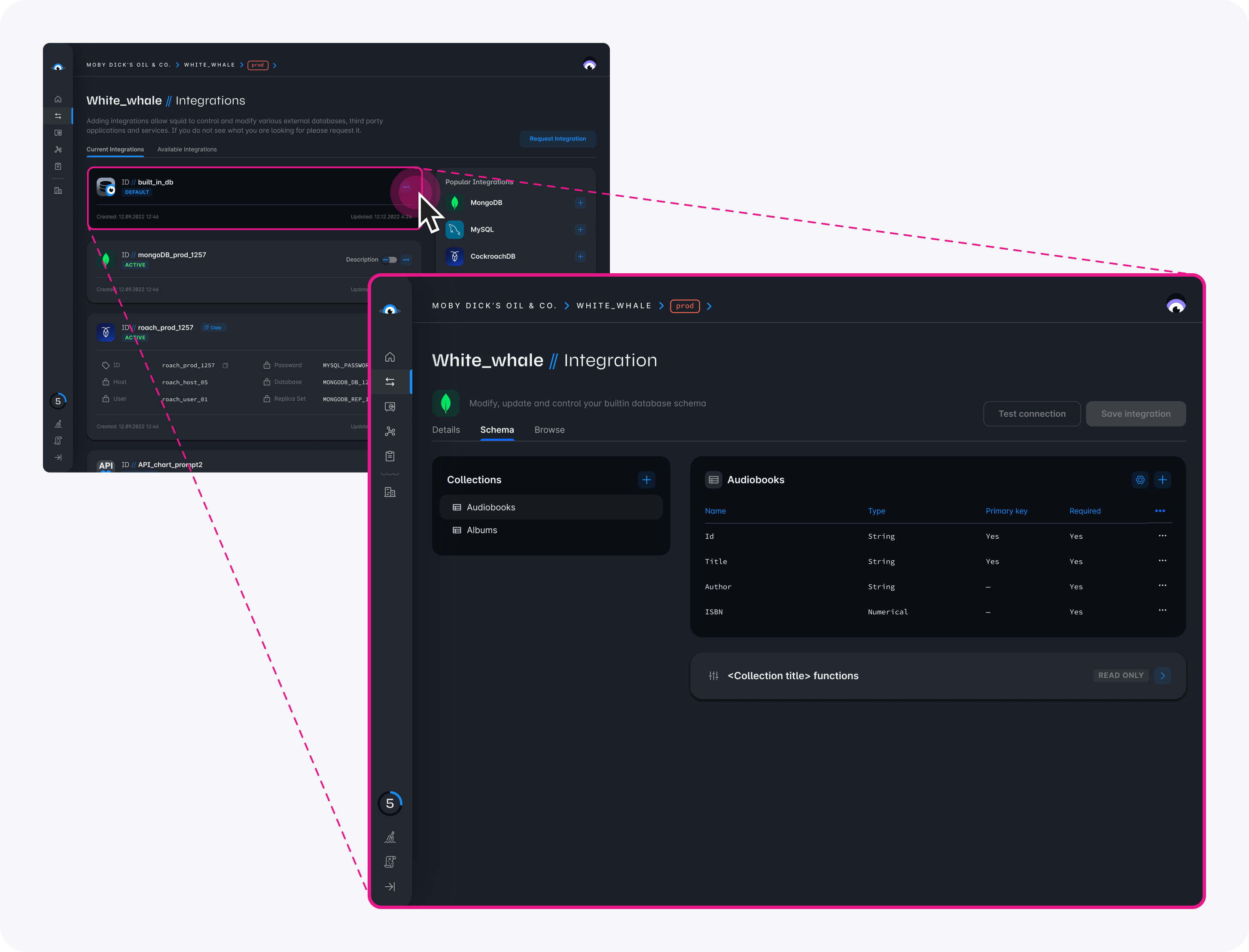
Task: Click the squid logo in front window
Action: point(390,310)
